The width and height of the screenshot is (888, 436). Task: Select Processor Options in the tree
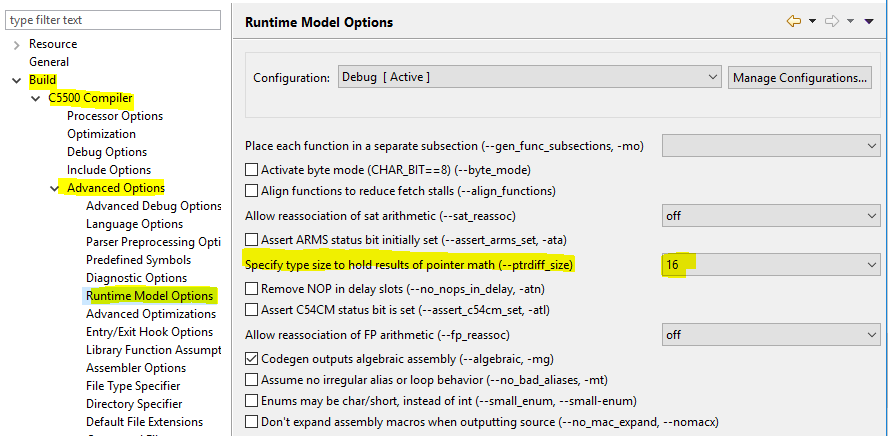115,116
